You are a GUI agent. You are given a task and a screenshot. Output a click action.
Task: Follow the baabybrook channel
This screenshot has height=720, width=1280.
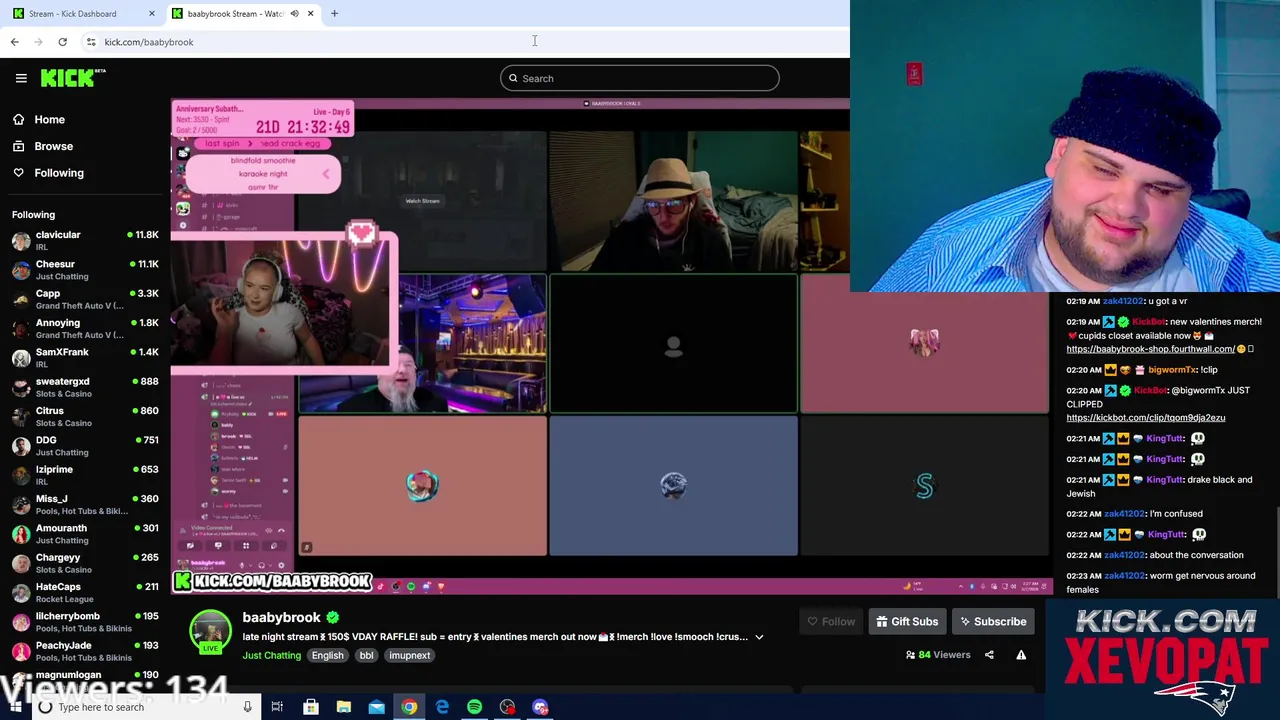click(830, 622)
